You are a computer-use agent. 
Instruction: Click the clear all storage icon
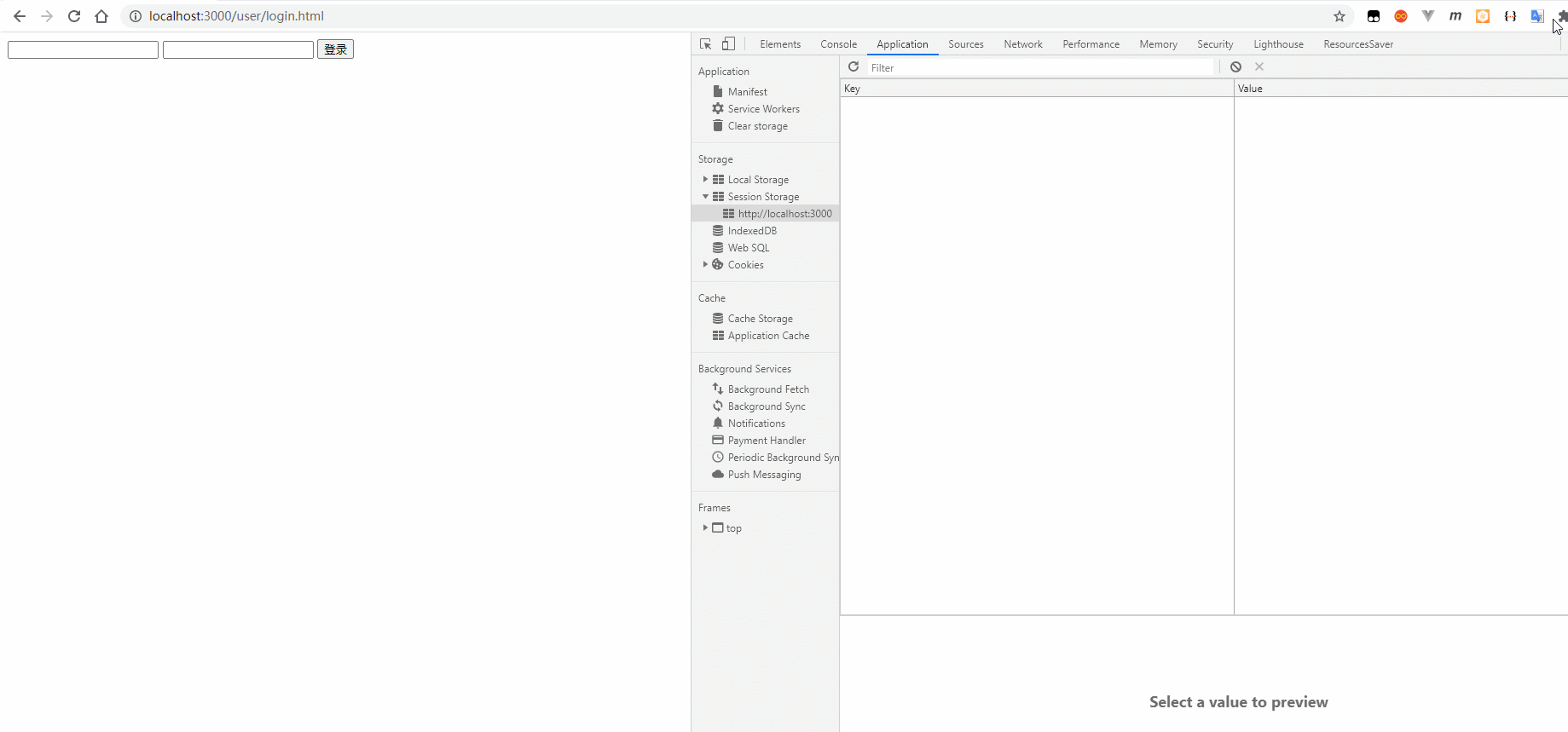click(x=1235, y=66)
